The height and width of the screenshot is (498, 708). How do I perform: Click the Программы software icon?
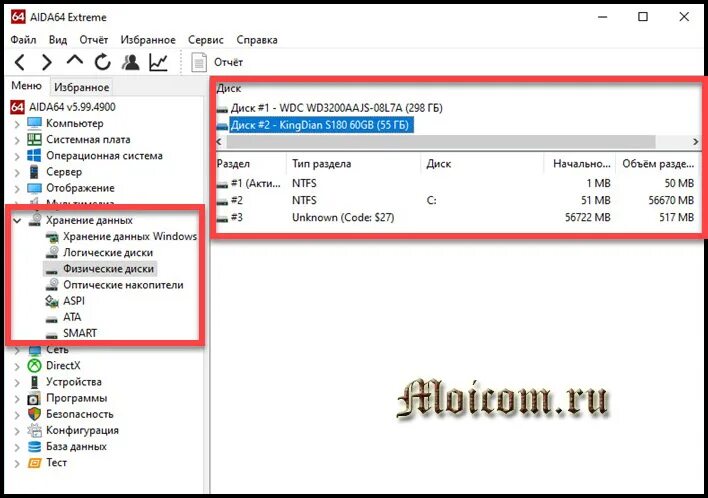coord(34,398)
